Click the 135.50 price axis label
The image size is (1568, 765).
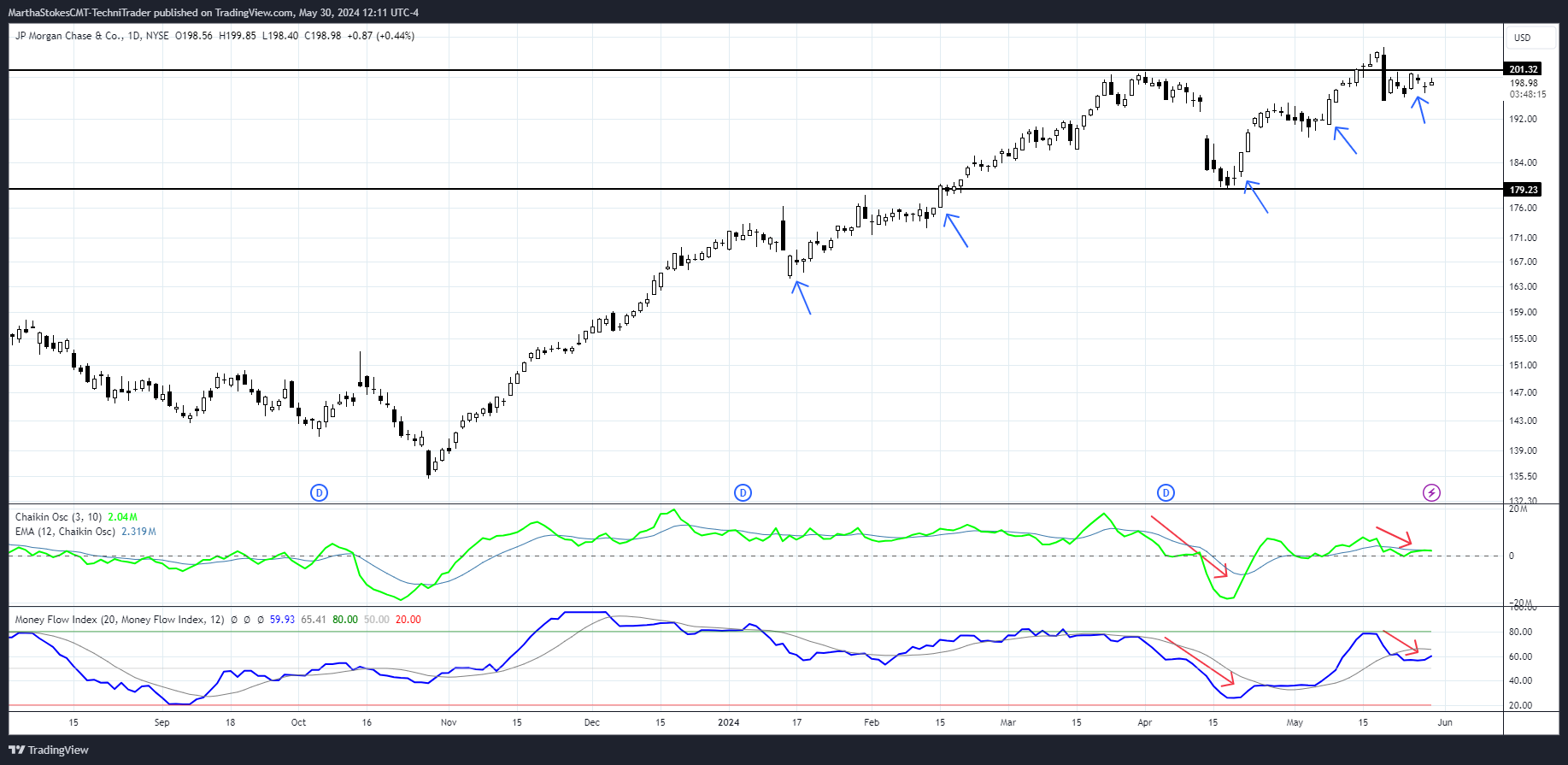pos(1524,476)
